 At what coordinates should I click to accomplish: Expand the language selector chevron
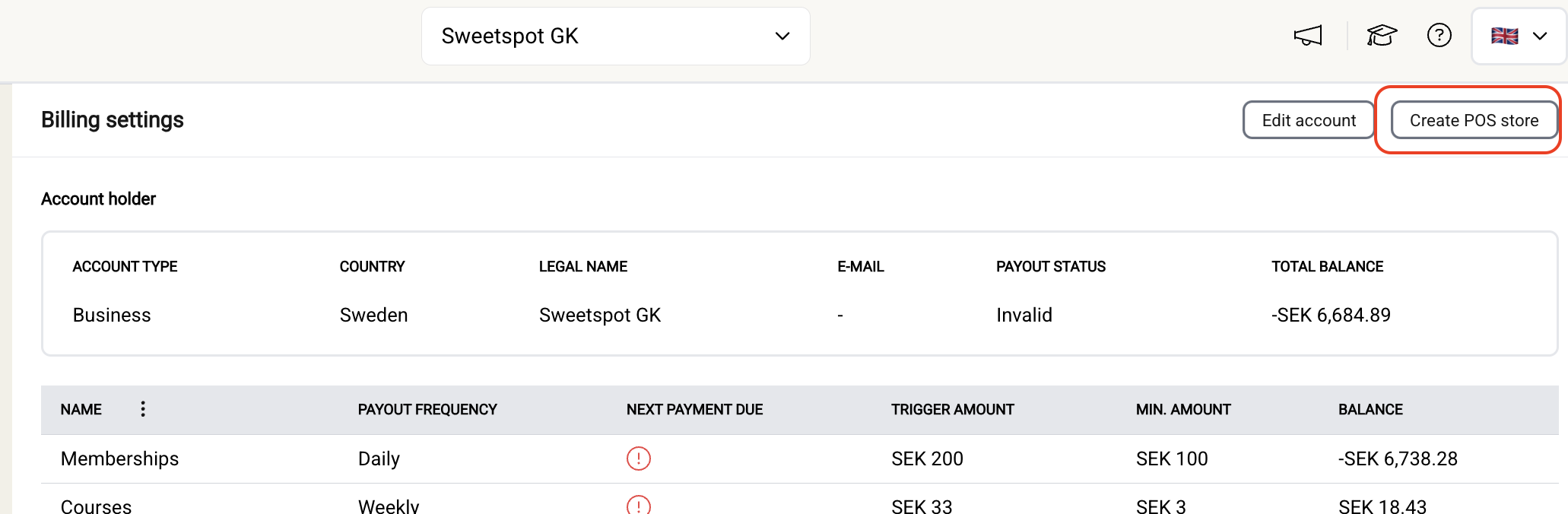1540,36
